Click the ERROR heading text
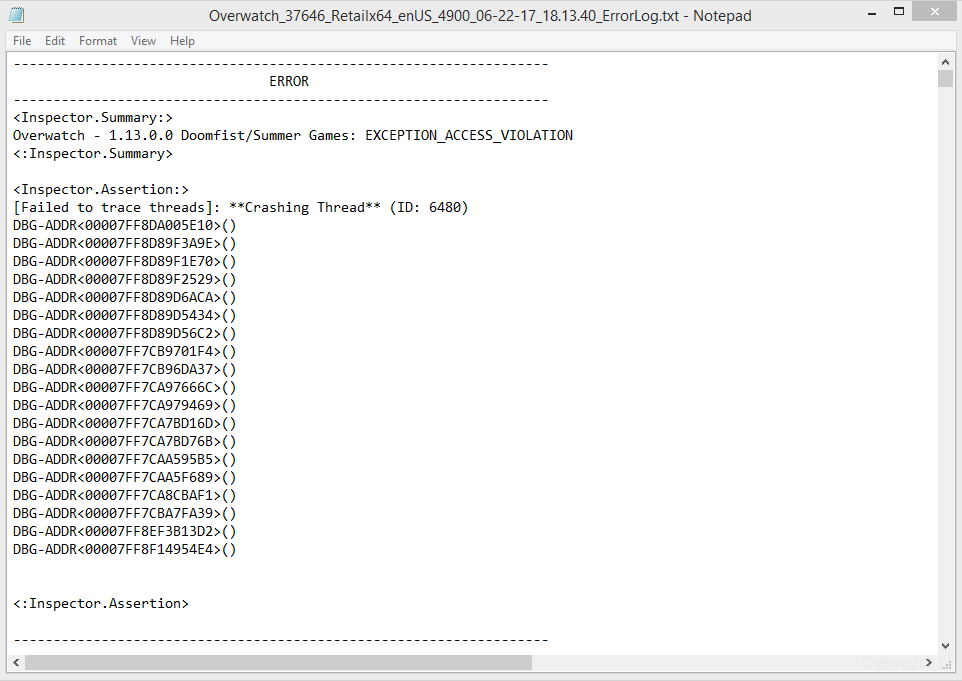962x681 pixels. [x=289, y=82]
